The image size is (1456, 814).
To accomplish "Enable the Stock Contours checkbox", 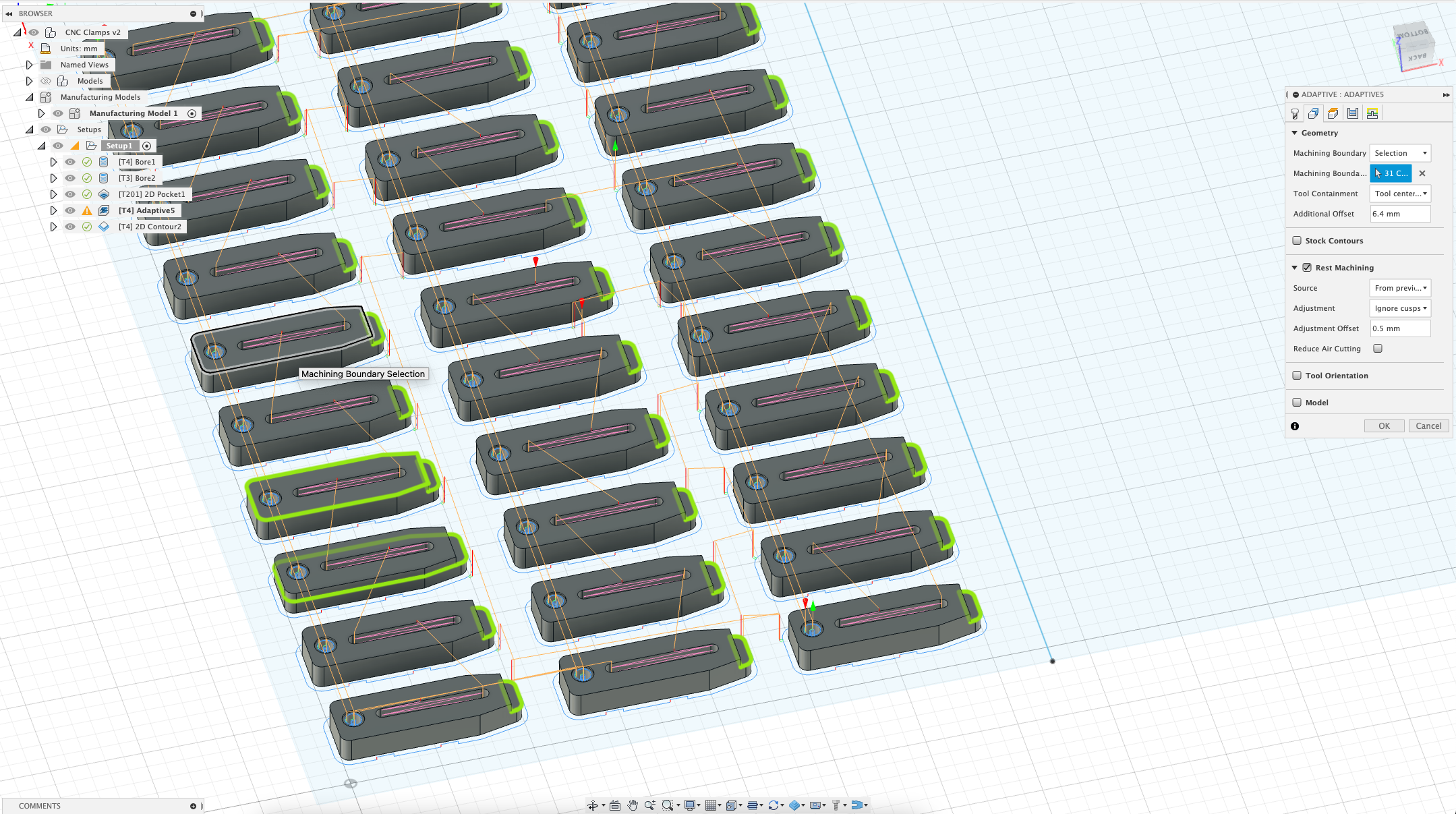I will click(x=1297, y=241).
